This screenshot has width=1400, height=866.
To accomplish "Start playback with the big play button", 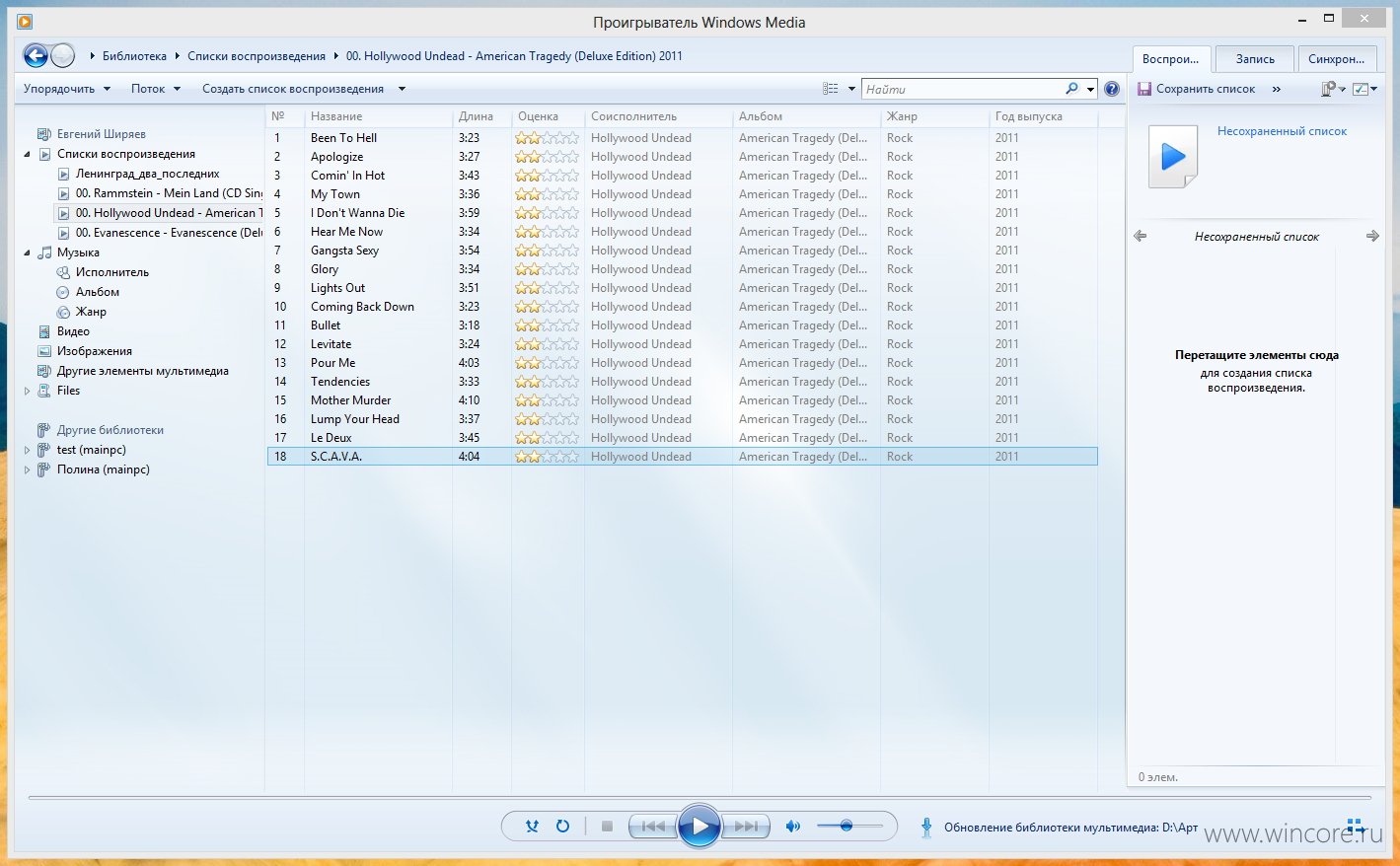I will [700, 827].
